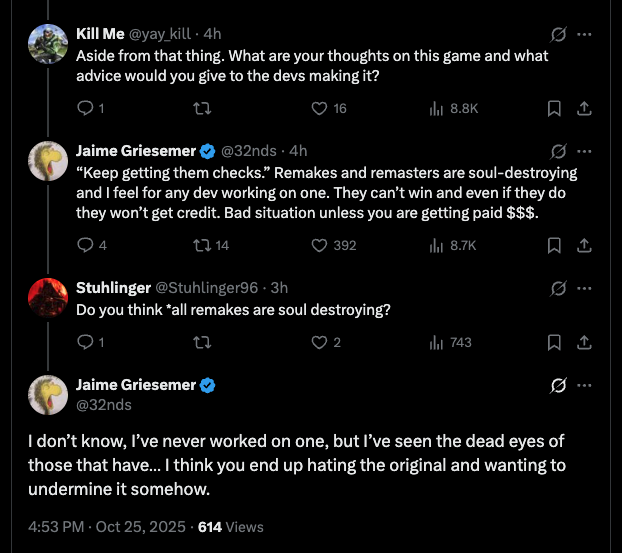Open Grok icon on Kill Me's tweet
The image size is (622, 553).
[x=559, y=34]
